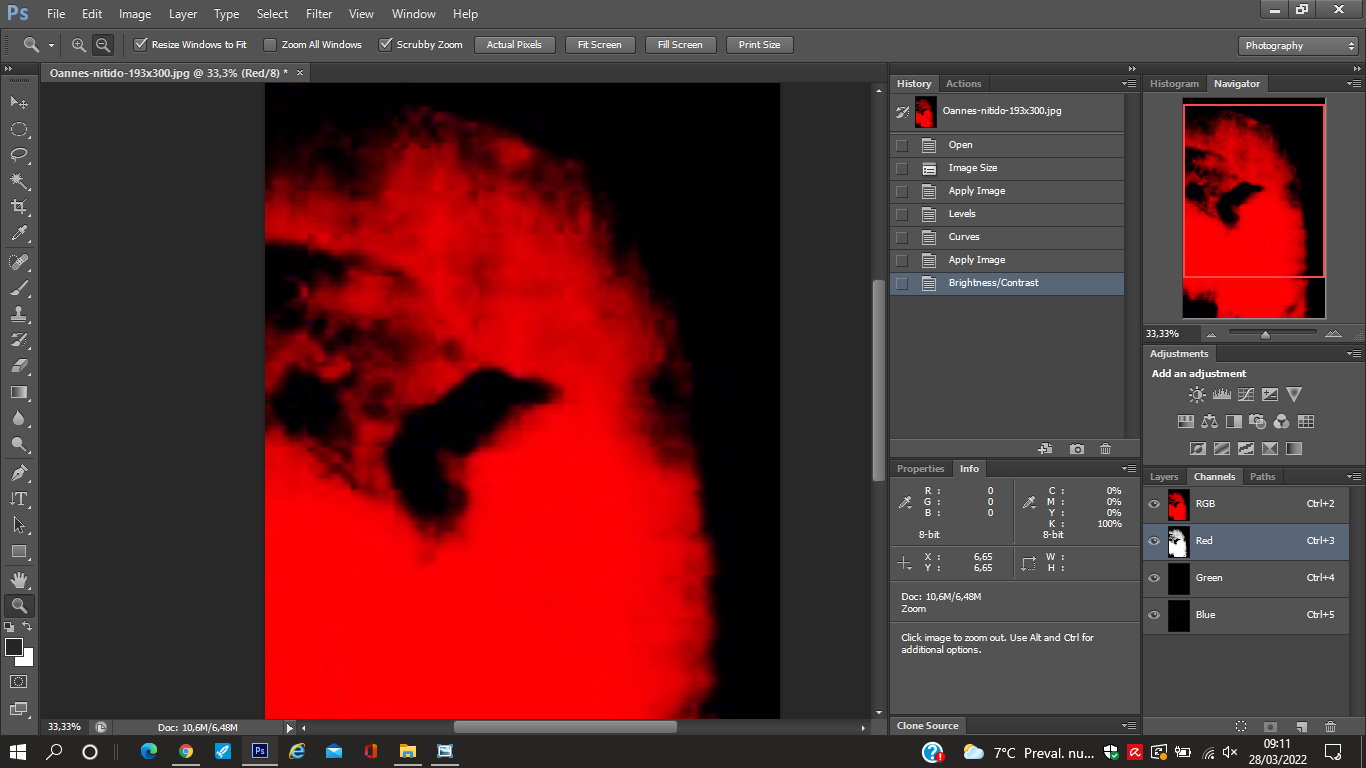Open the Channels panel flyout menu
This screenshot has height=768, width=1366.
1354,477
